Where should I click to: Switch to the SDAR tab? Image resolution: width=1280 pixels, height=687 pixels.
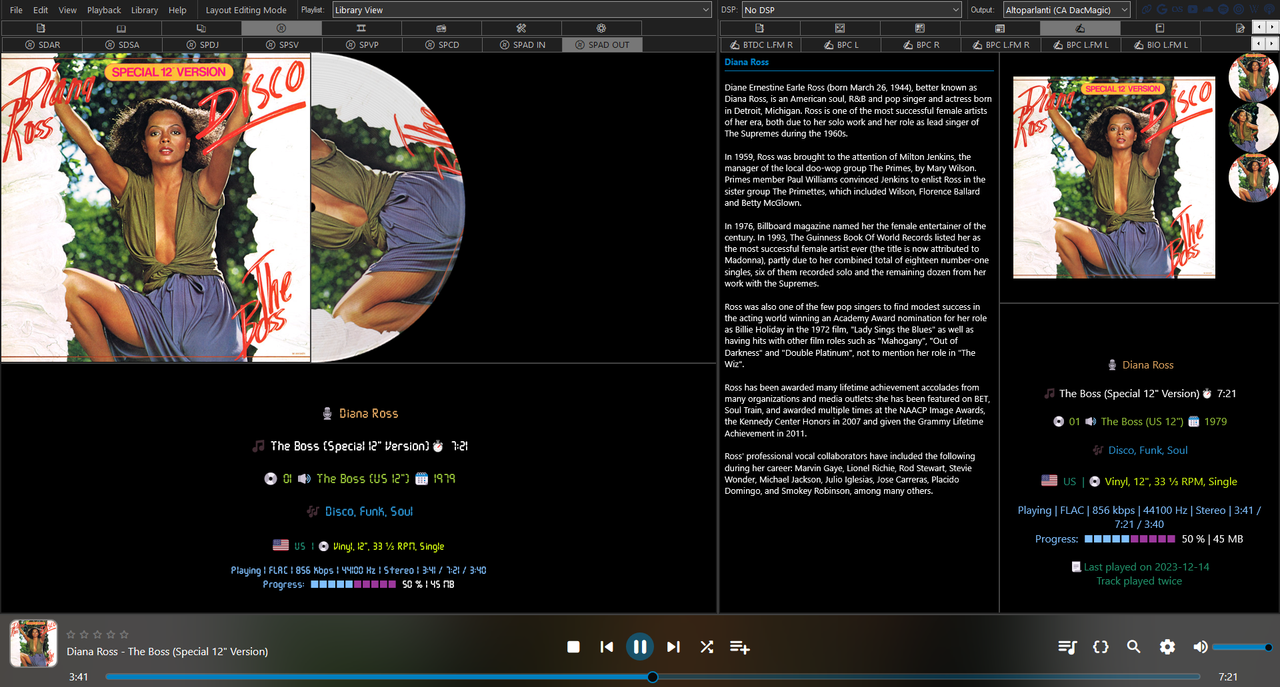point(41,45)
